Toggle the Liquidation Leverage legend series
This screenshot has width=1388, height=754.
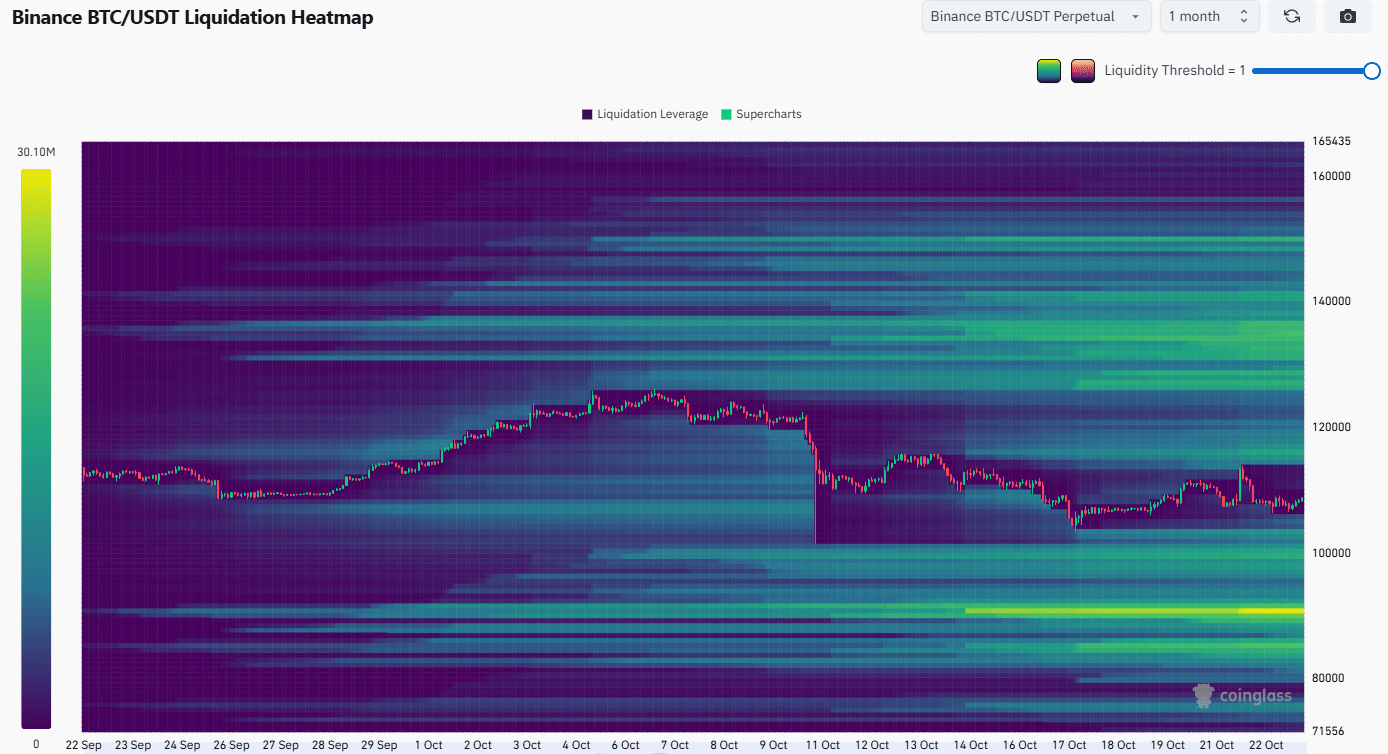[x=645, y=114]
